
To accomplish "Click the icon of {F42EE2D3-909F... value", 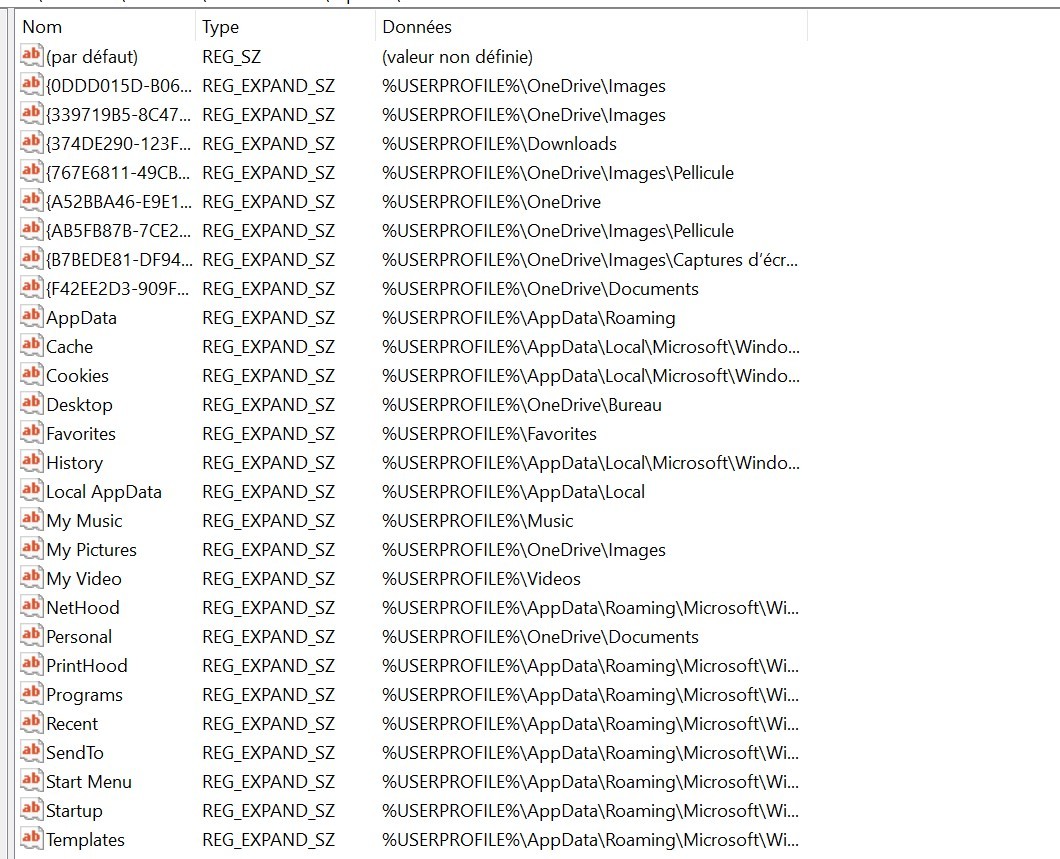I will [32, 289].
